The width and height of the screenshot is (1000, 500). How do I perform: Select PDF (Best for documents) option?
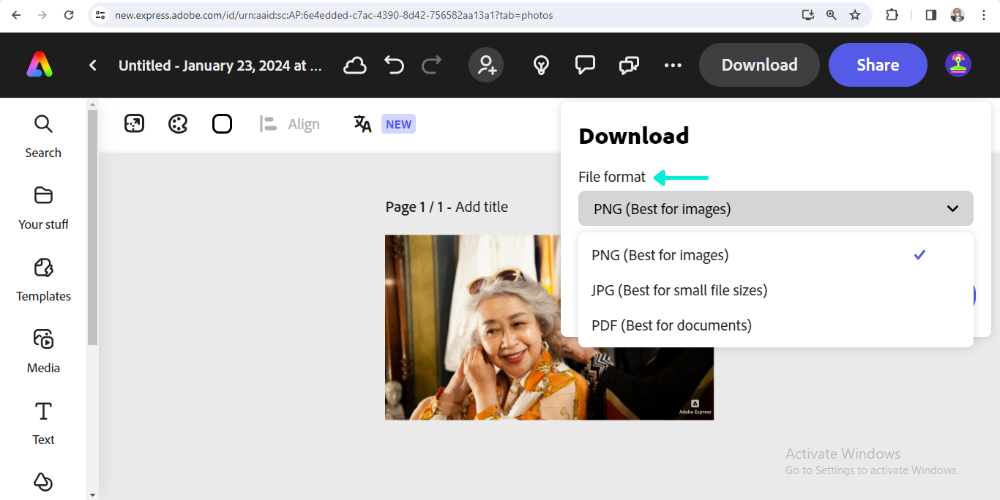tap(776, 325)
